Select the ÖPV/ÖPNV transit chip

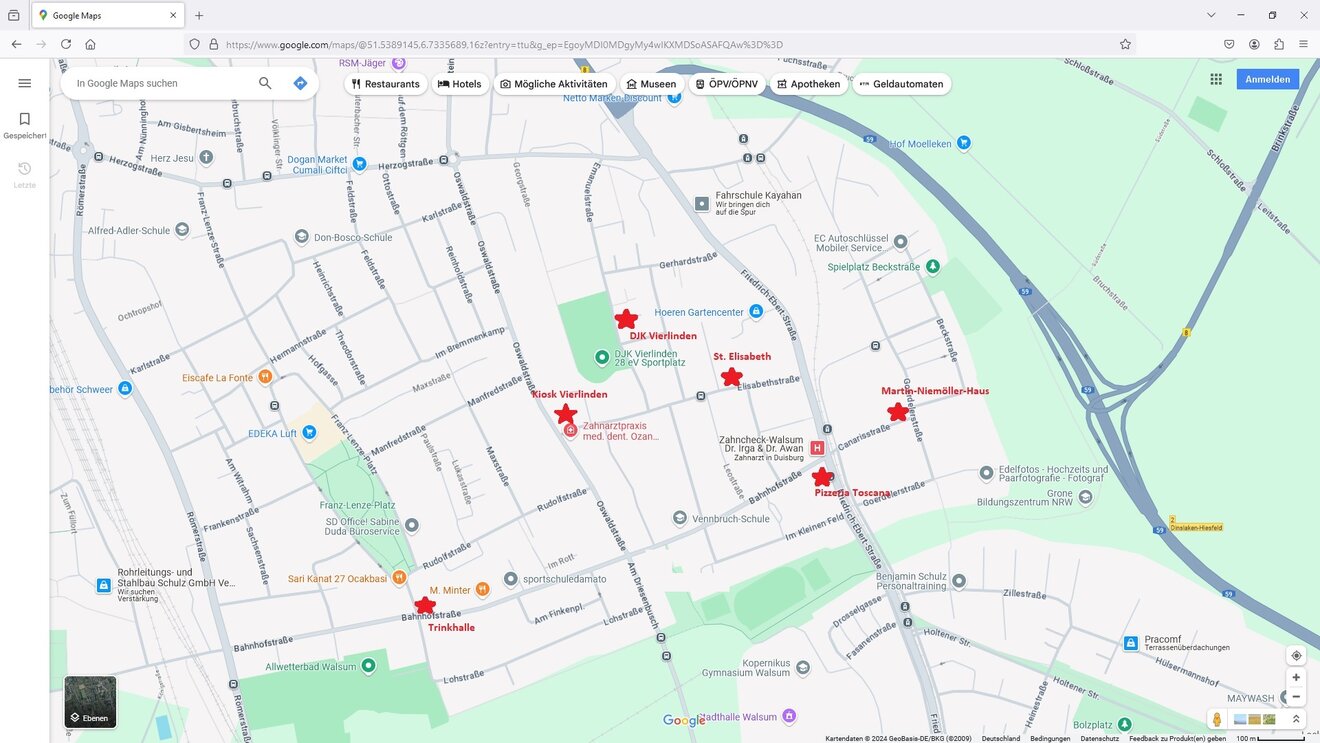(726, 84)
